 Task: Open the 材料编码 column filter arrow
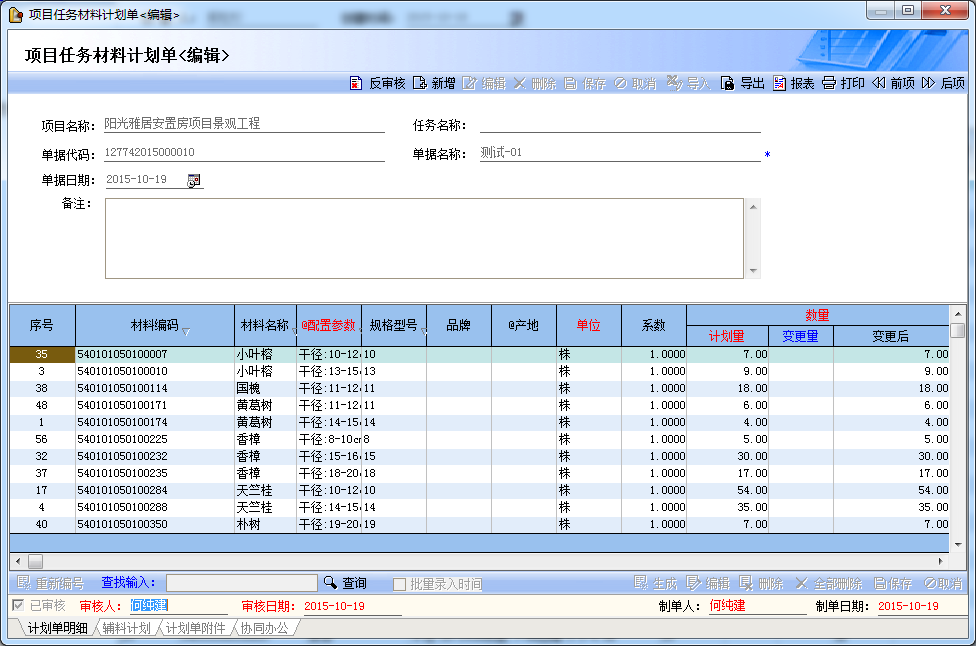(186, 331)
